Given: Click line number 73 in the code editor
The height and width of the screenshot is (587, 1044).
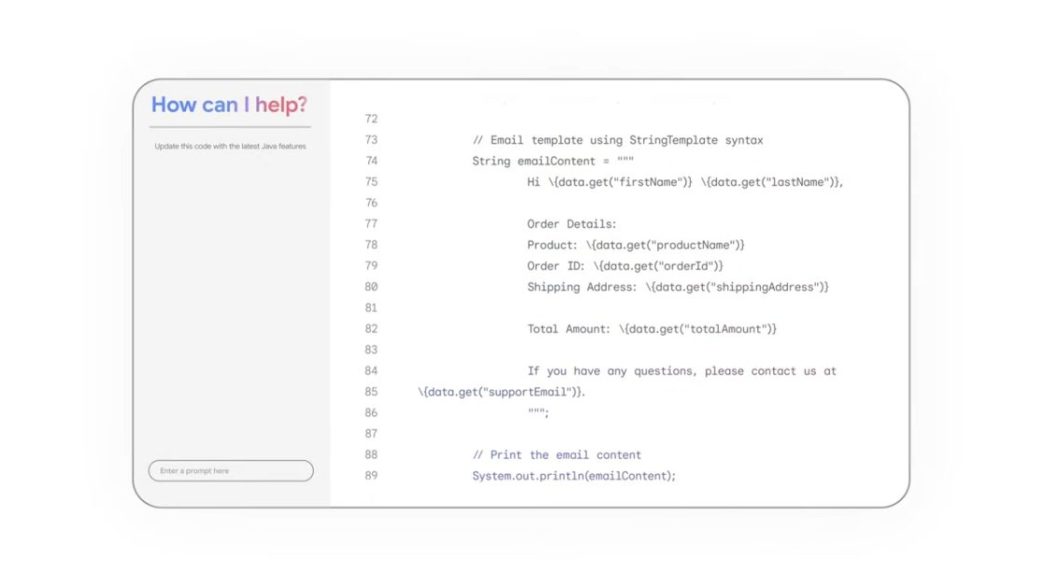Looking at the screenshot, I should [x=371, y=140].
